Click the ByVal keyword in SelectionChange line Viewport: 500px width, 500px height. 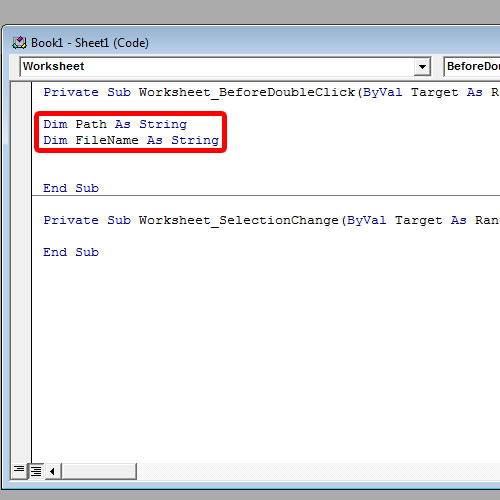pyautogui.click(x=367, y=220)
